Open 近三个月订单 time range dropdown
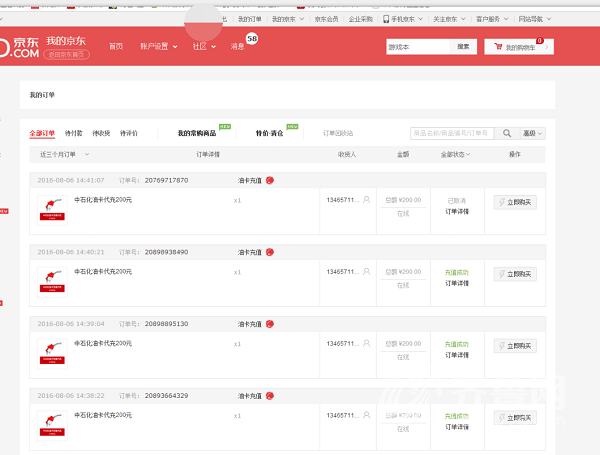The height and width of the screenshot is (455, 600). pyautogui.click(x=64, y=155)
